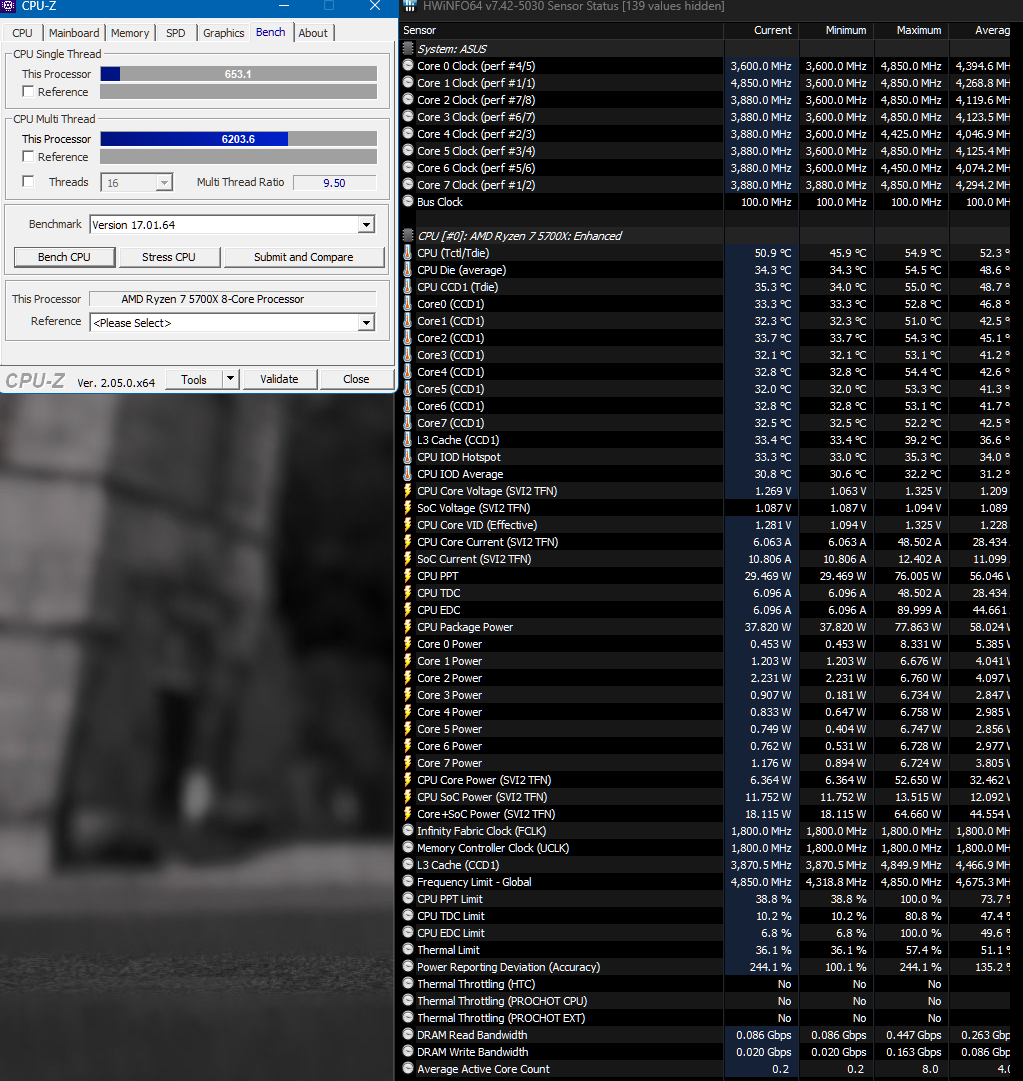
Task: Click the Close button in CPU-Z
Action: [x=356, y=379]
